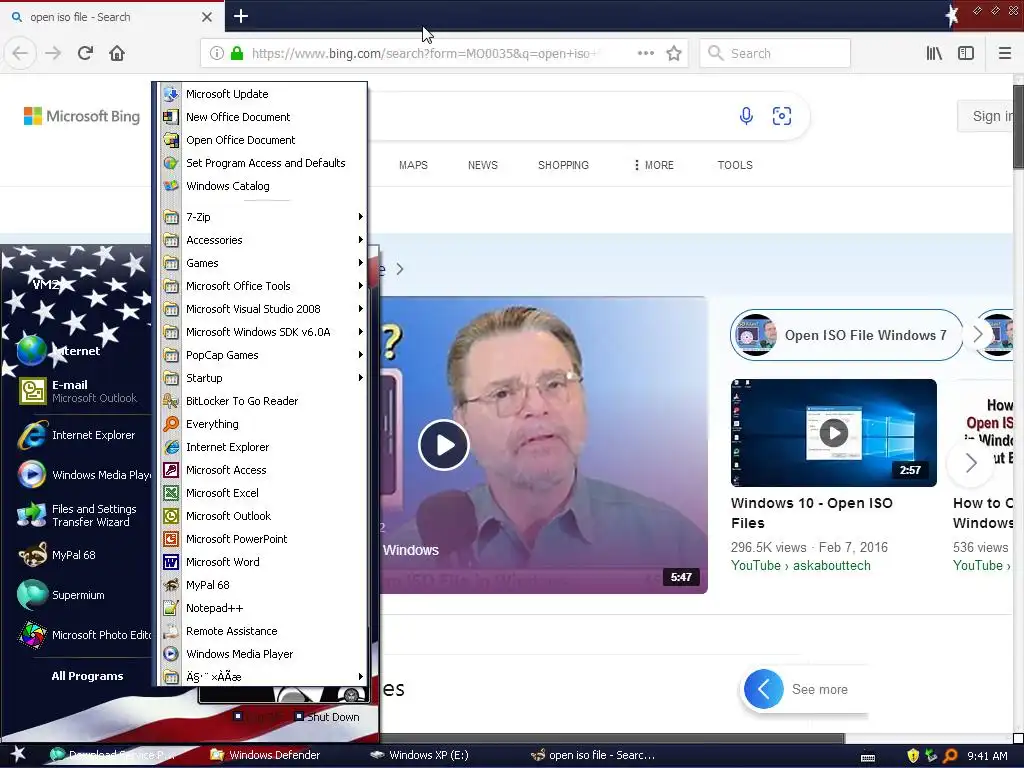
Task: Play the large featured video
Action: click(444, 445)
